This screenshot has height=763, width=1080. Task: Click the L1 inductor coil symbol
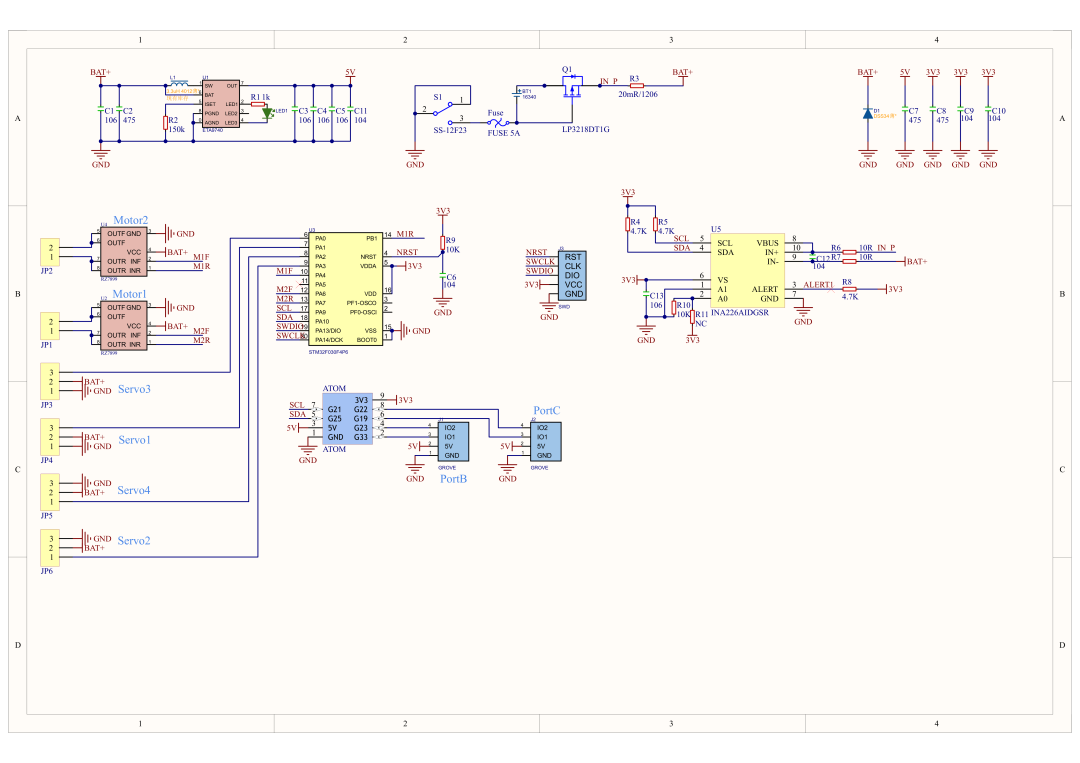click(179, 83)
